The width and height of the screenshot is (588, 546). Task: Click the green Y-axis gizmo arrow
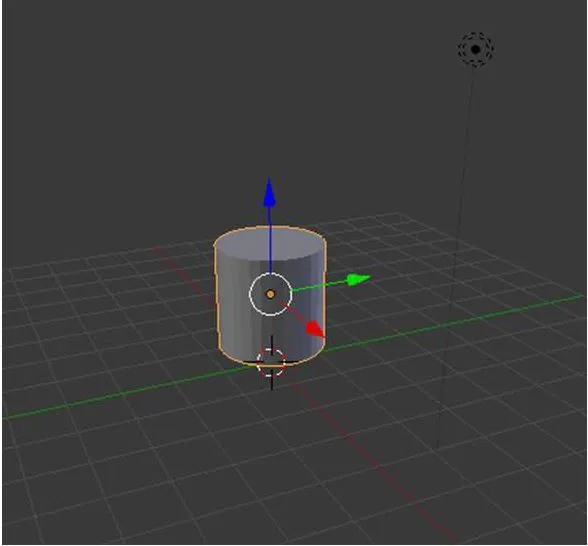(x=358, y=279)
